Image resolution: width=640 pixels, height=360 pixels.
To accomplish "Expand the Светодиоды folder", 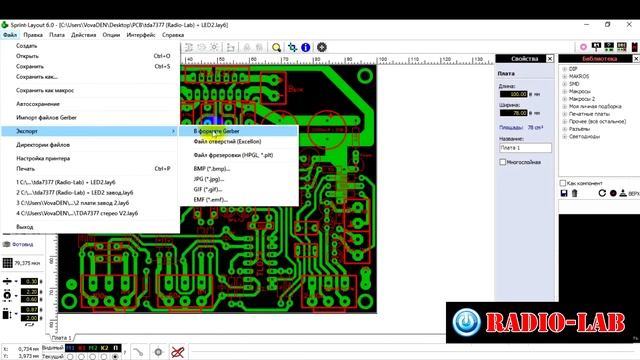I will (x=564, y=136).
